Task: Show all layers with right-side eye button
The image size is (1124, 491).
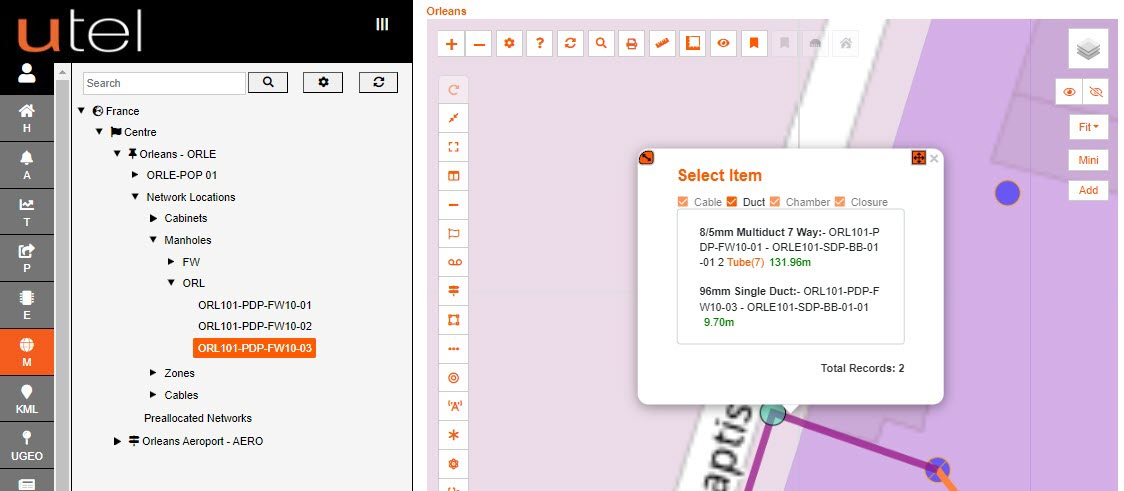Action: (1069, 92)
